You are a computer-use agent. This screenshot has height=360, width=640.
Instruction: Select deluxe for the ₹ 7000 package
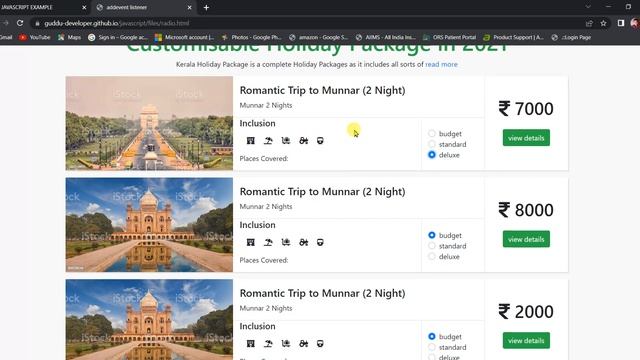pyautogui.click(x=432, y=155)
